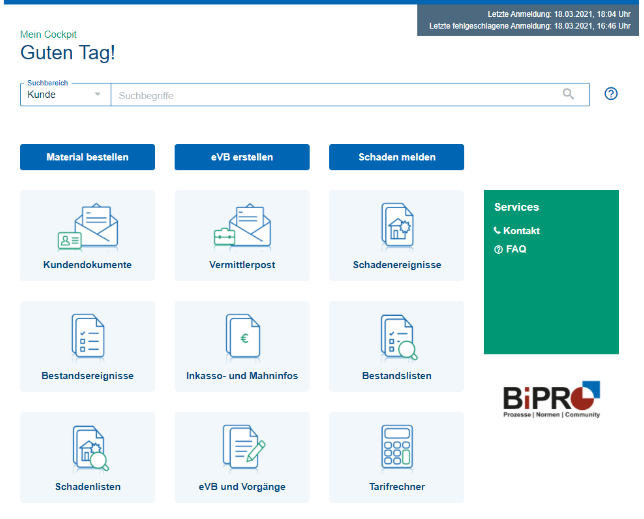
Task: Open the Vermittlerpost briefcase envelope icon
Action: pyautogui.click(x=242, y=226)
